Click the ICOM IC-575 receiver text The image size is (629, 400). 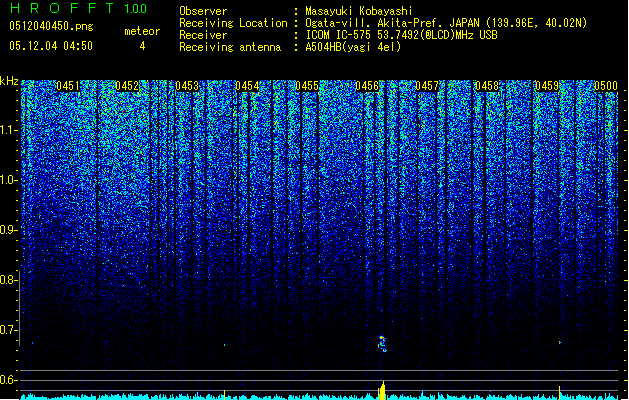(x=401, y=35)
